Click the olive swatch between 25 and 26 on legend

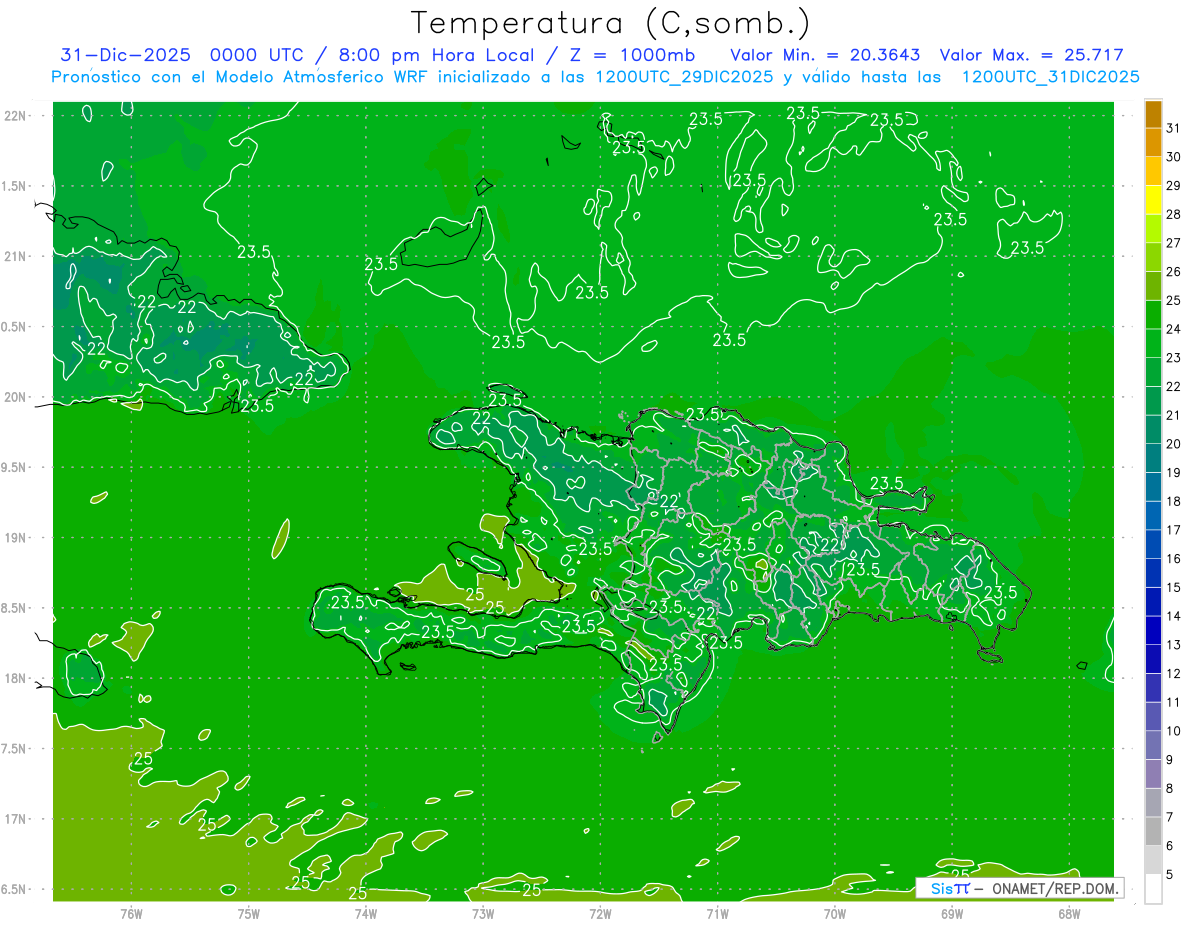click(1153, 286)
